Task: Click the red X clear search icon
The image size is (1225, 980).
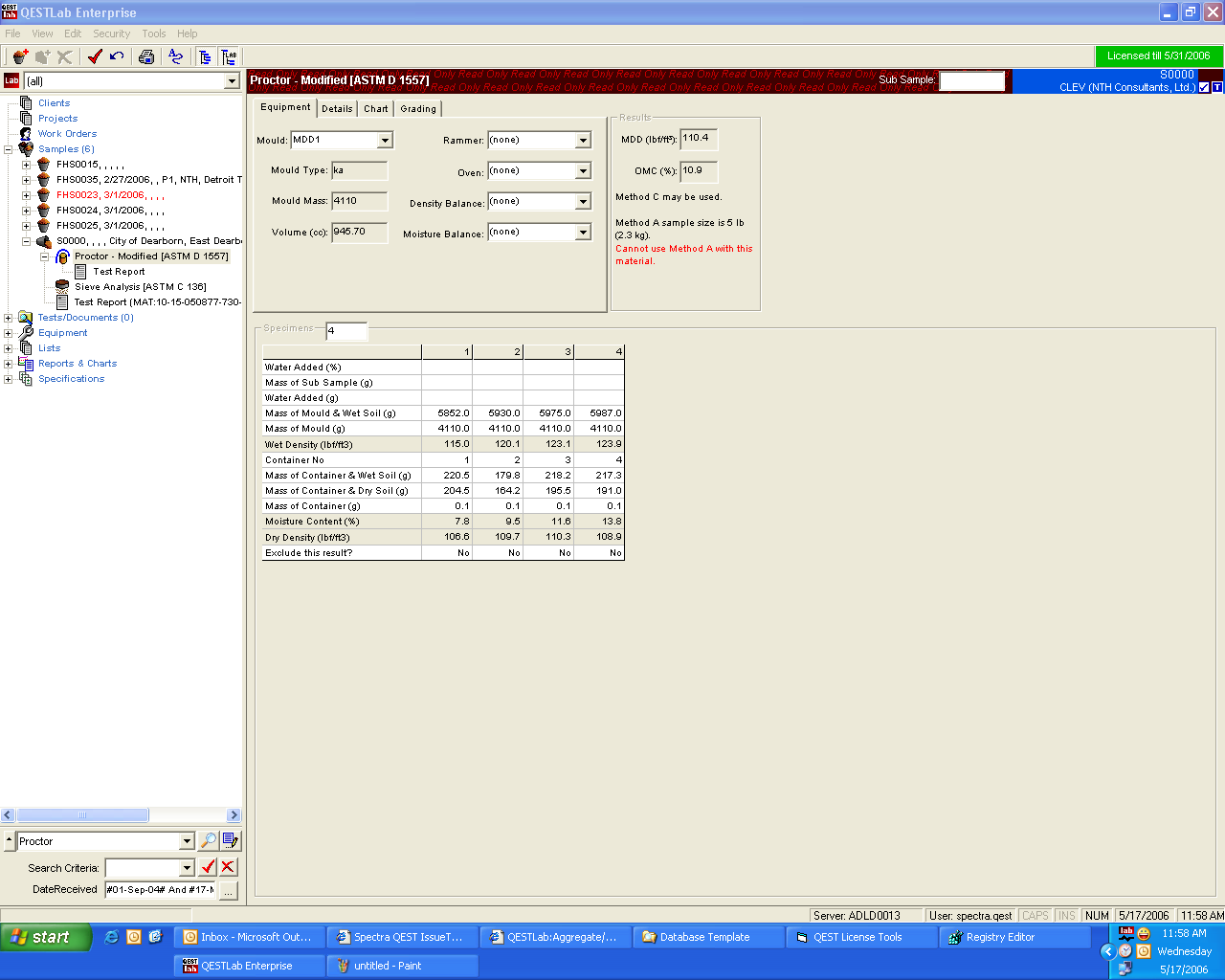Action: click(x=228, y=867)
